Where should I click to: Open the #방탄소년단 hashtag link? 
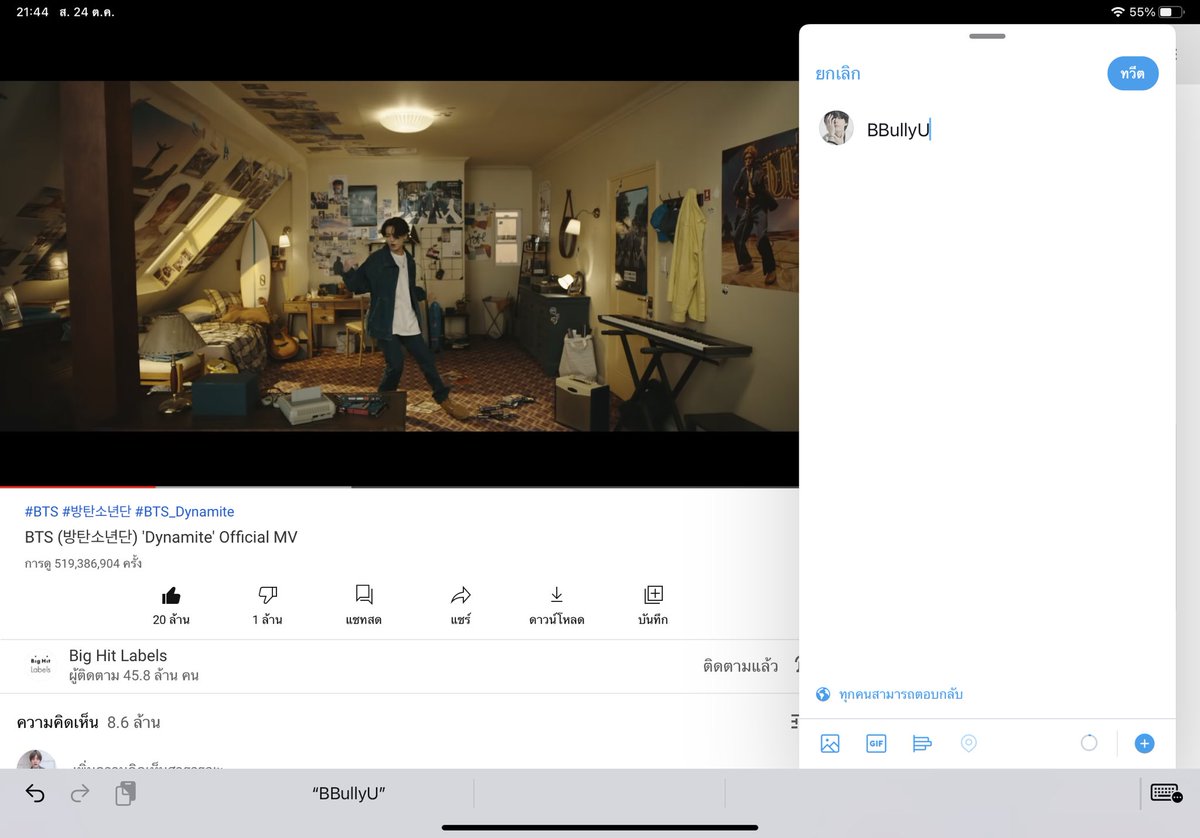(96, 512)
